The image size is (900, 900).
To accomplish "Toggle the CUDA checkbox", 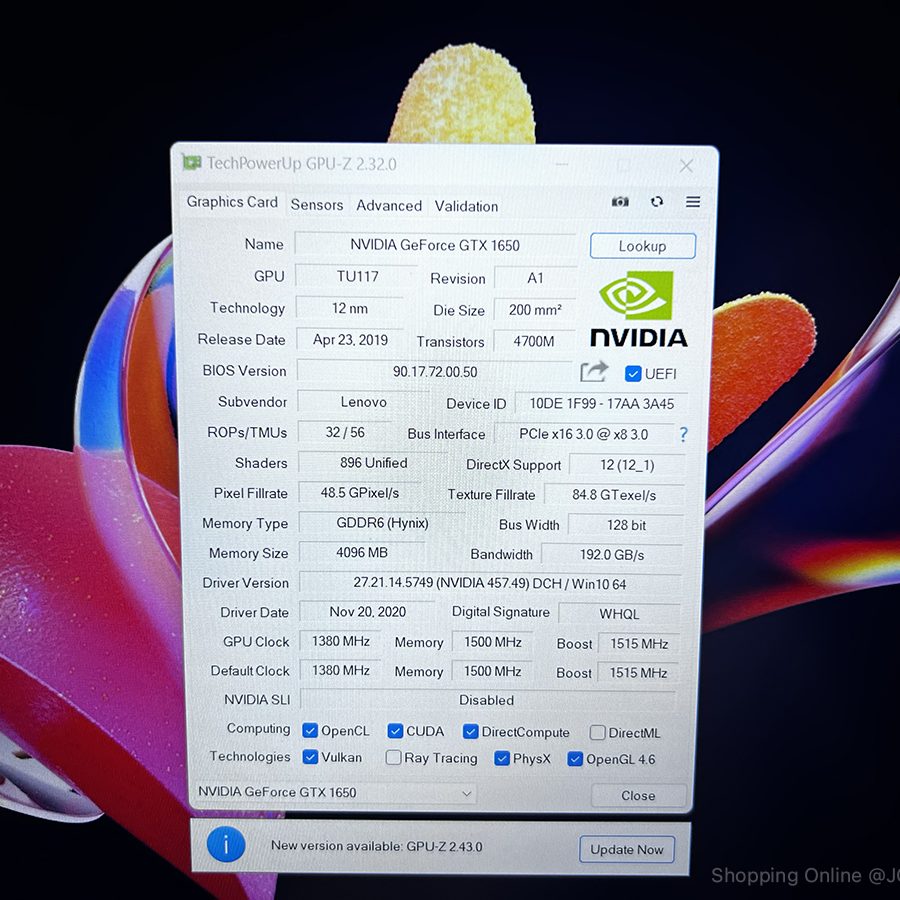I will pos(395,731).
